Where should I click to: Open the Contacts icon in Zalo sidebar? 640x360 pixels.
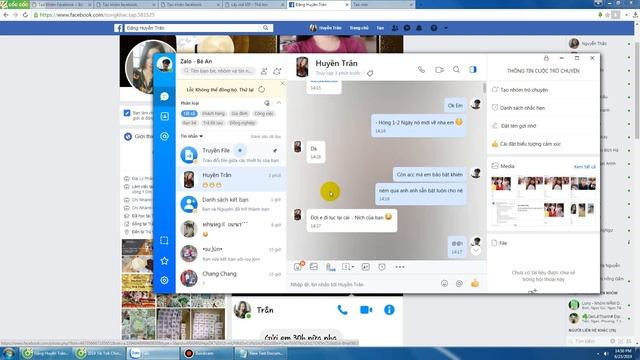[x=164, y=116]
